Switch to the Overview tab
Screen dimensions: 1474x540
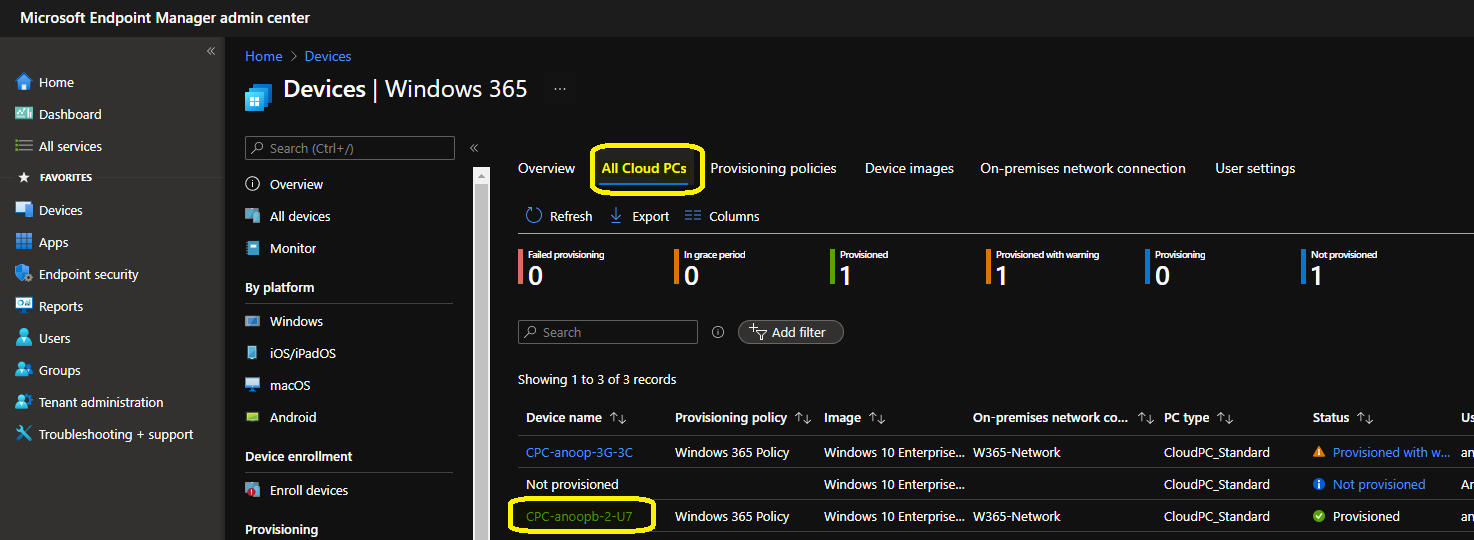point(546,168)
